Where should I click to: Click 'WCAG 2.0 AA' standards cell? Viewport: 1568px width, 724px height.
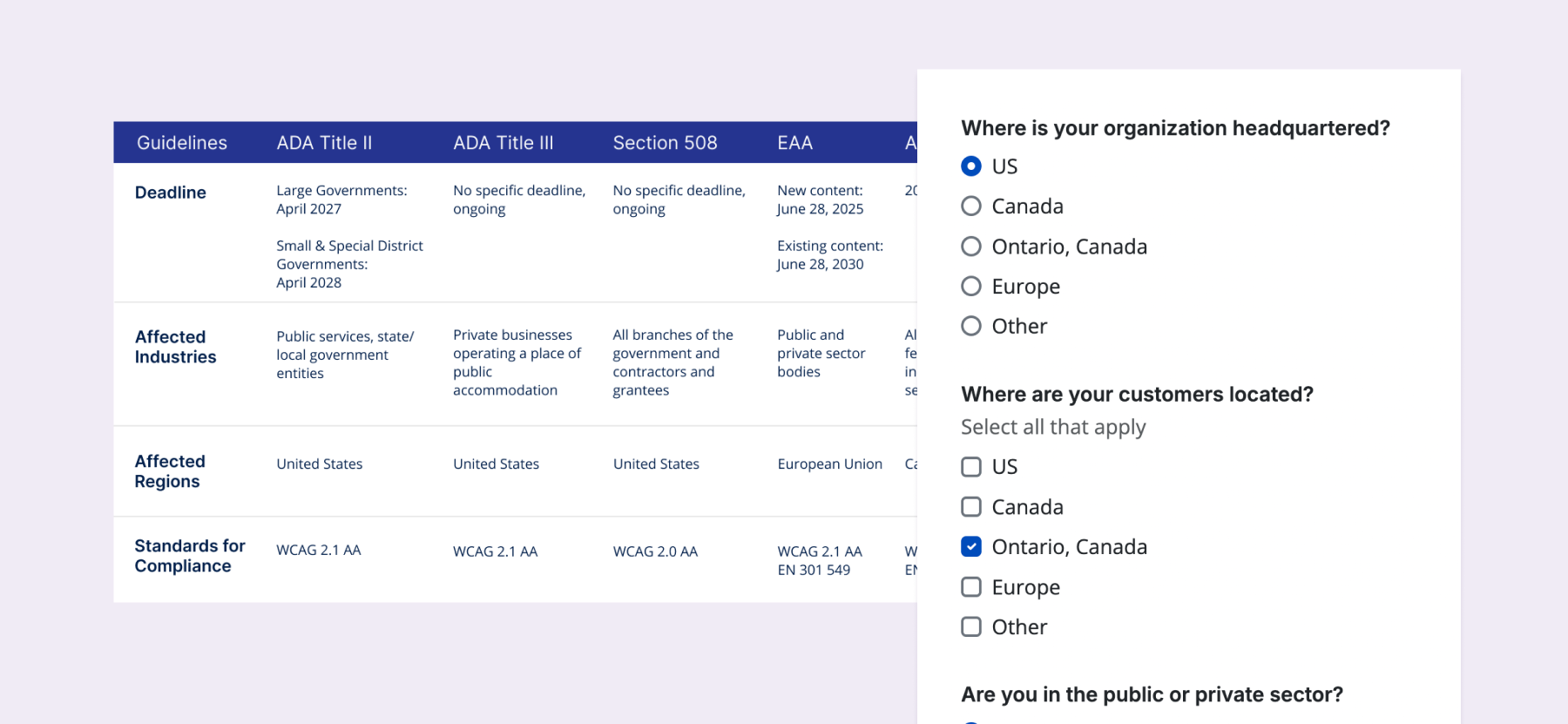[x=655, y=551]
